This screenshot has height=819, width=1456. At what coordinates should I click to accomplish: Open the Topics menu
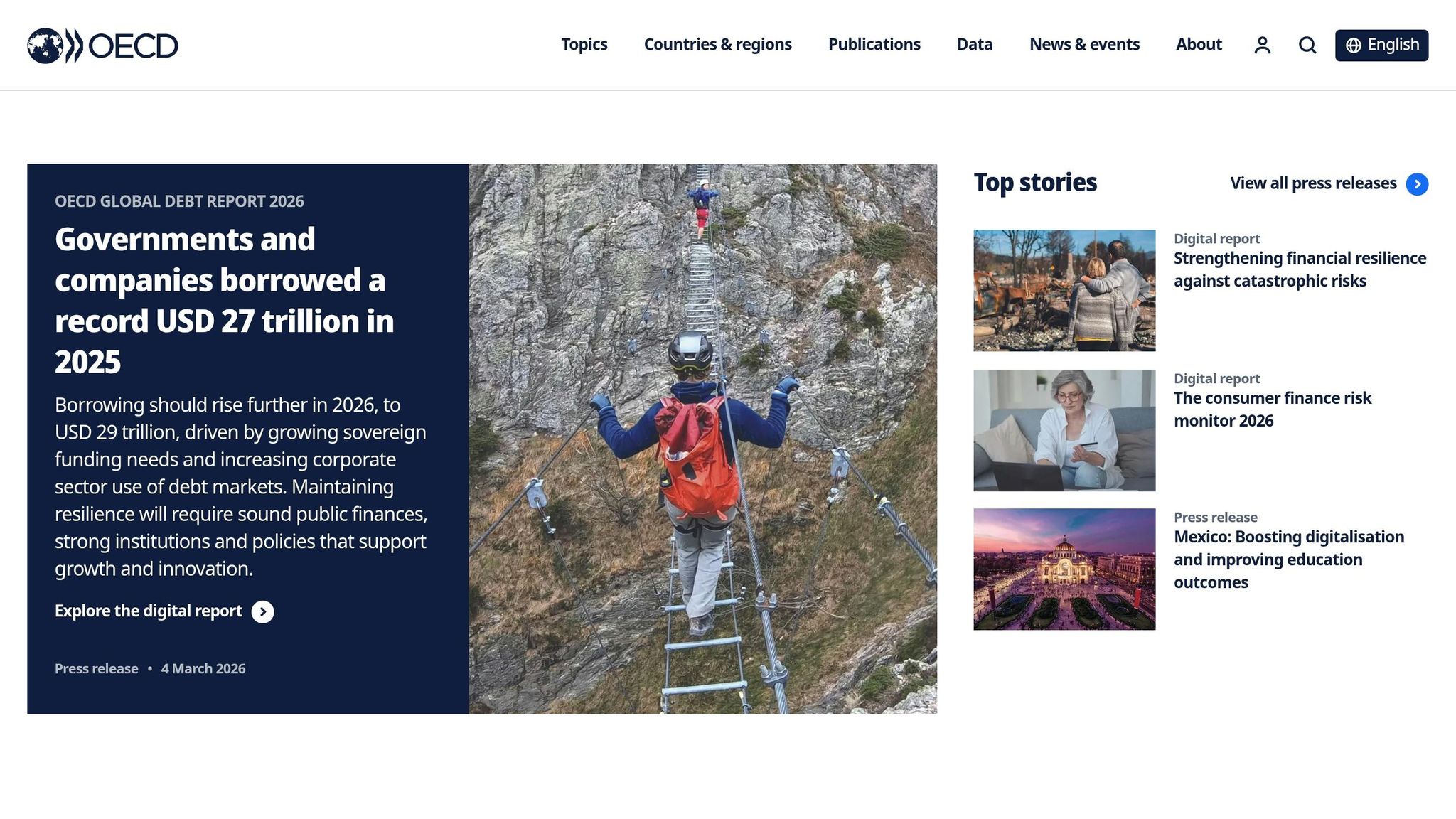click(x=584, y=45)
